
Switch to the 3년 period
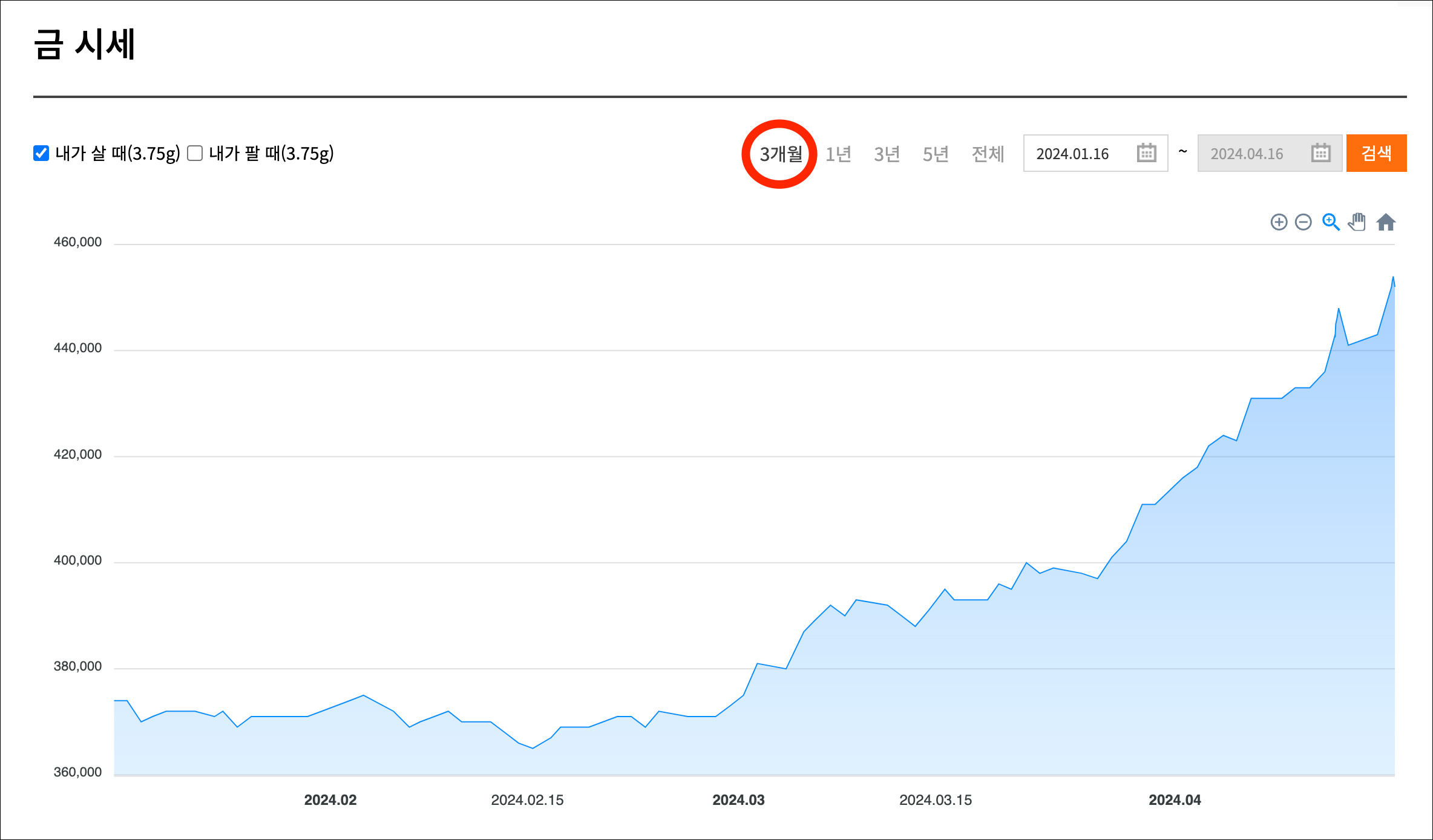point(887,154)
